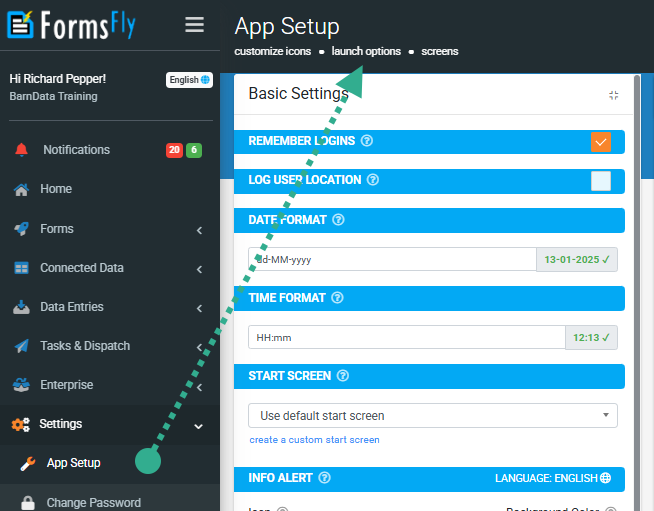The image size is (654, 511).
Task: Open help for Remember Logins
Action: tap(367, 141)
